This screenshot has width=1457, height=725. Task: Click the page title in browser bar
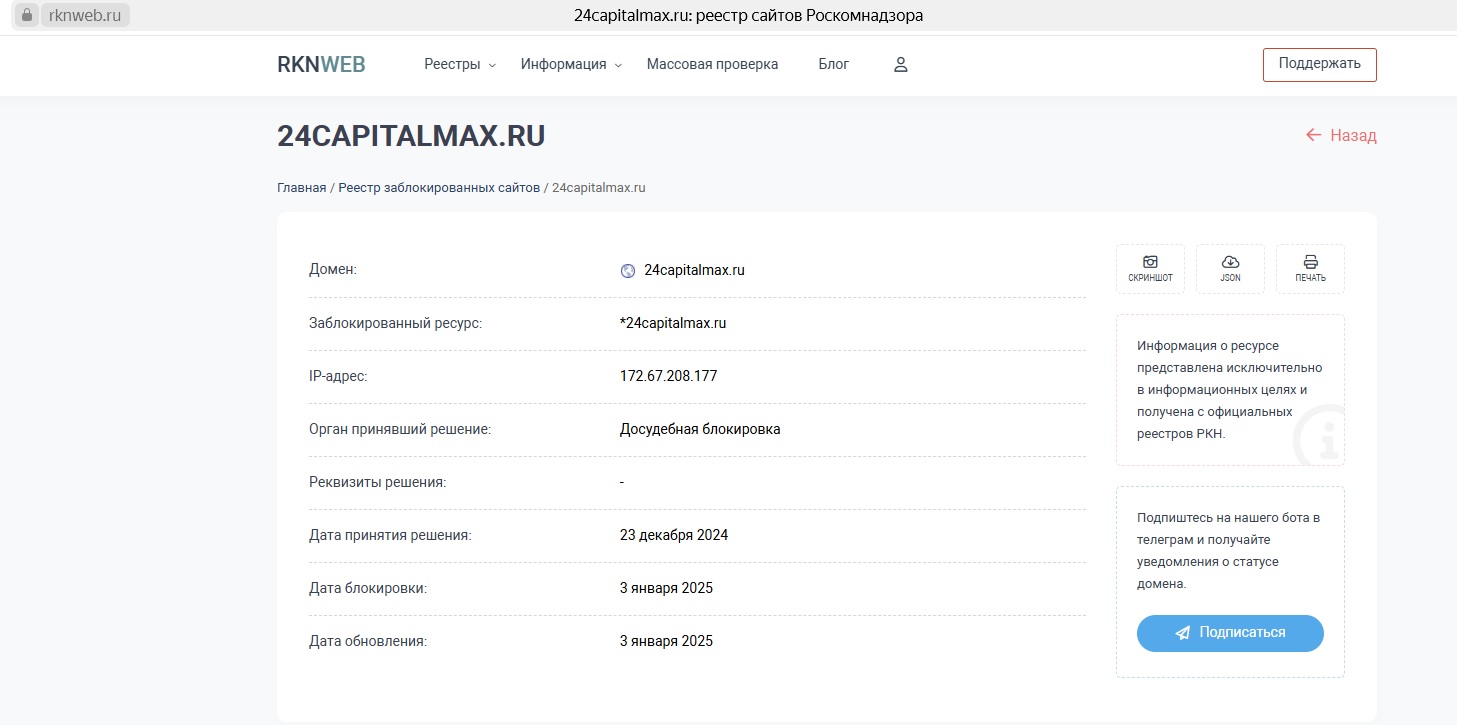click(749, 15)
